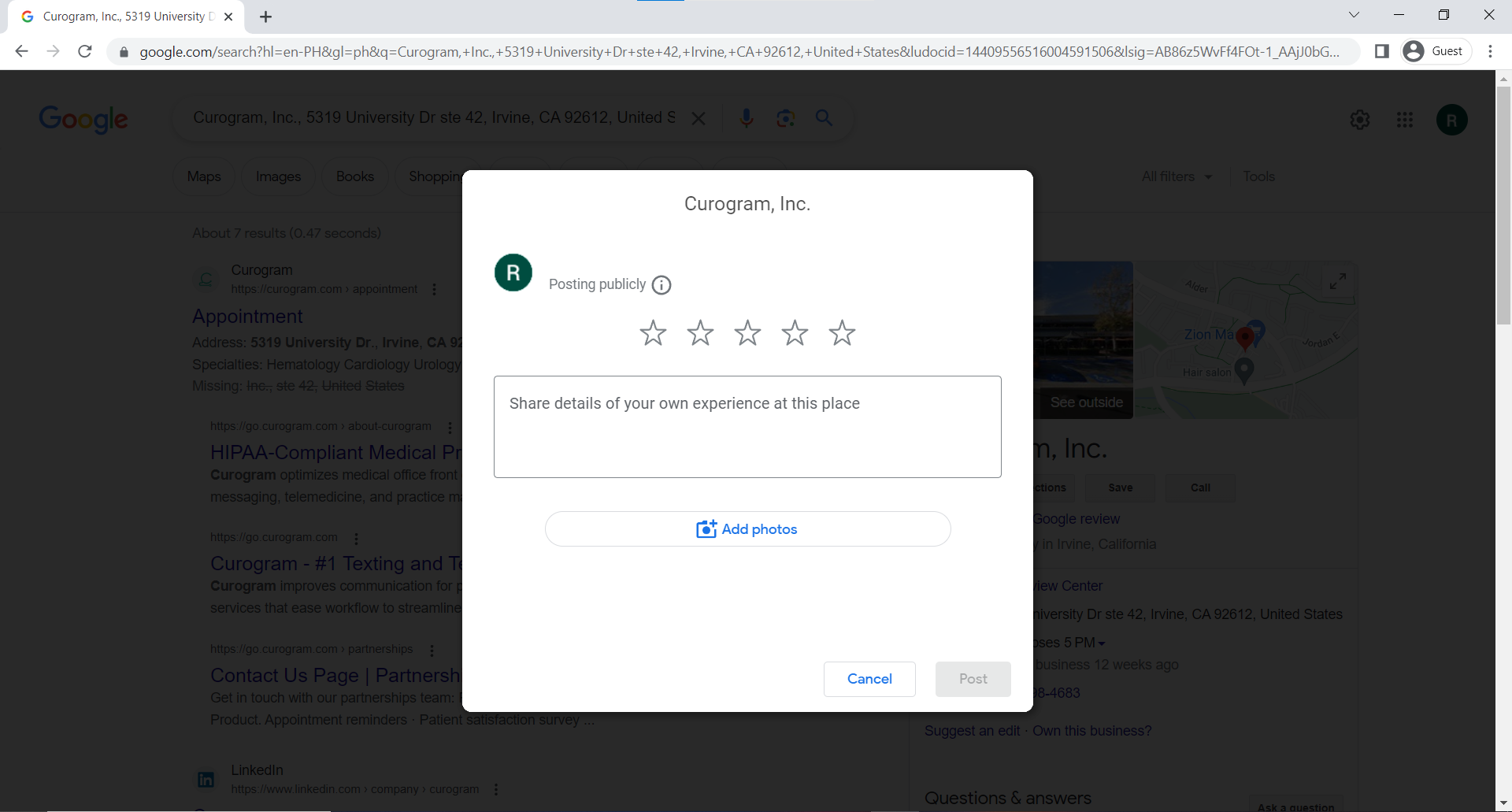
Task: Click the Suggest an edit link
Action: 971,731
